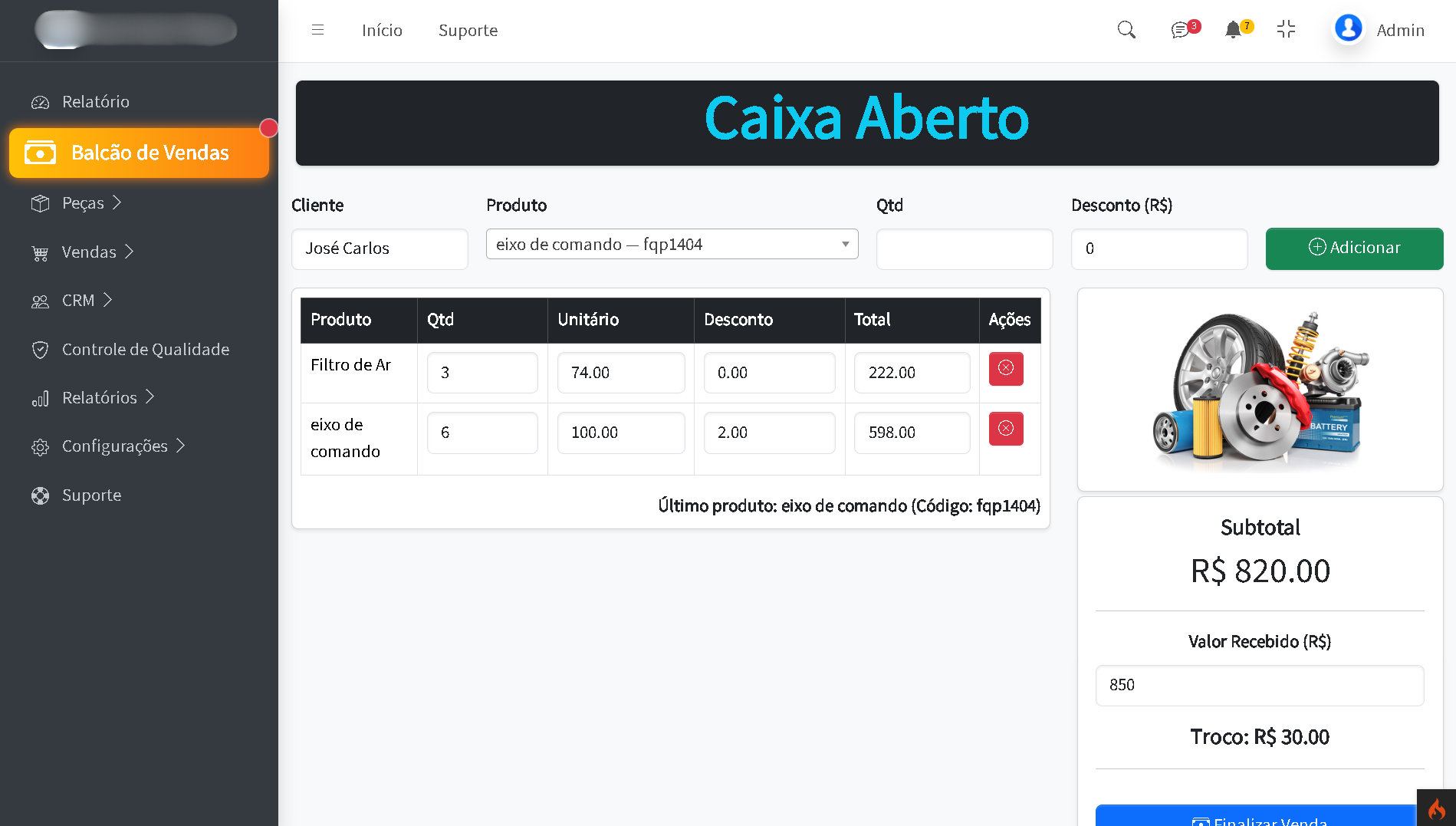Toggle sidebar with hamburger menu icon
Screen dimensions: 1456x826
tap(317, 30)
